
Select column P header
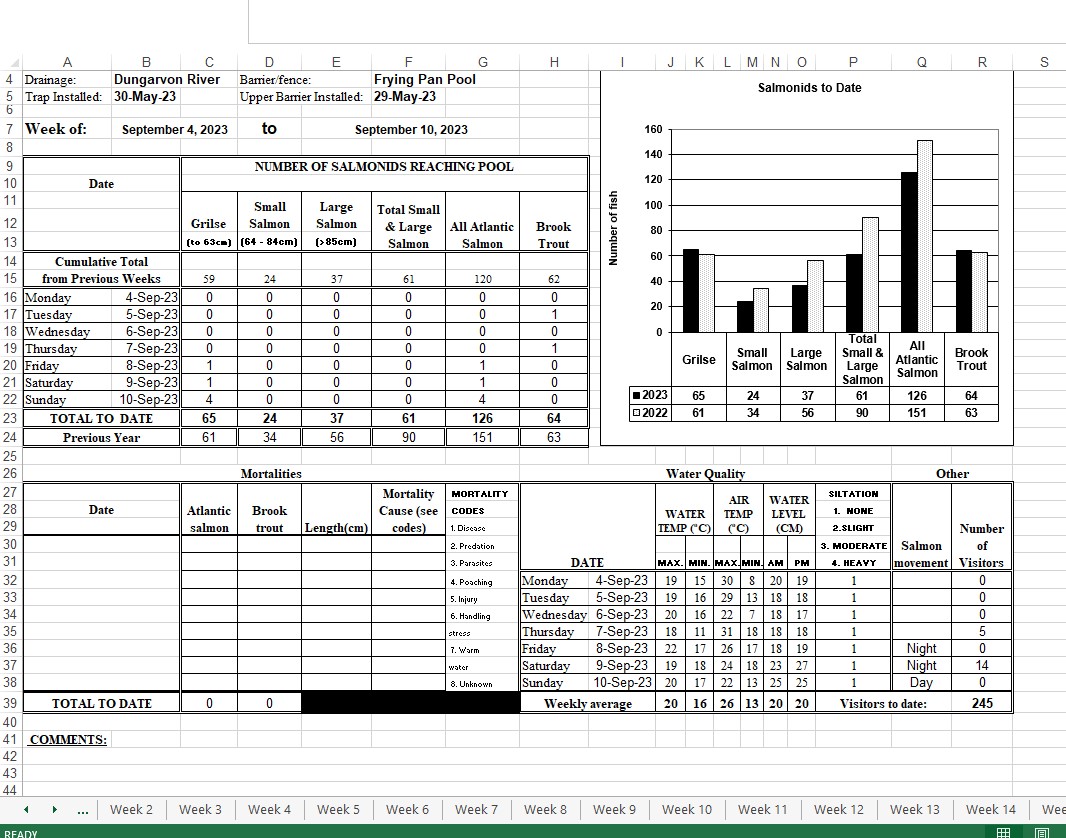pyautogui.click(x=853, y=63)
